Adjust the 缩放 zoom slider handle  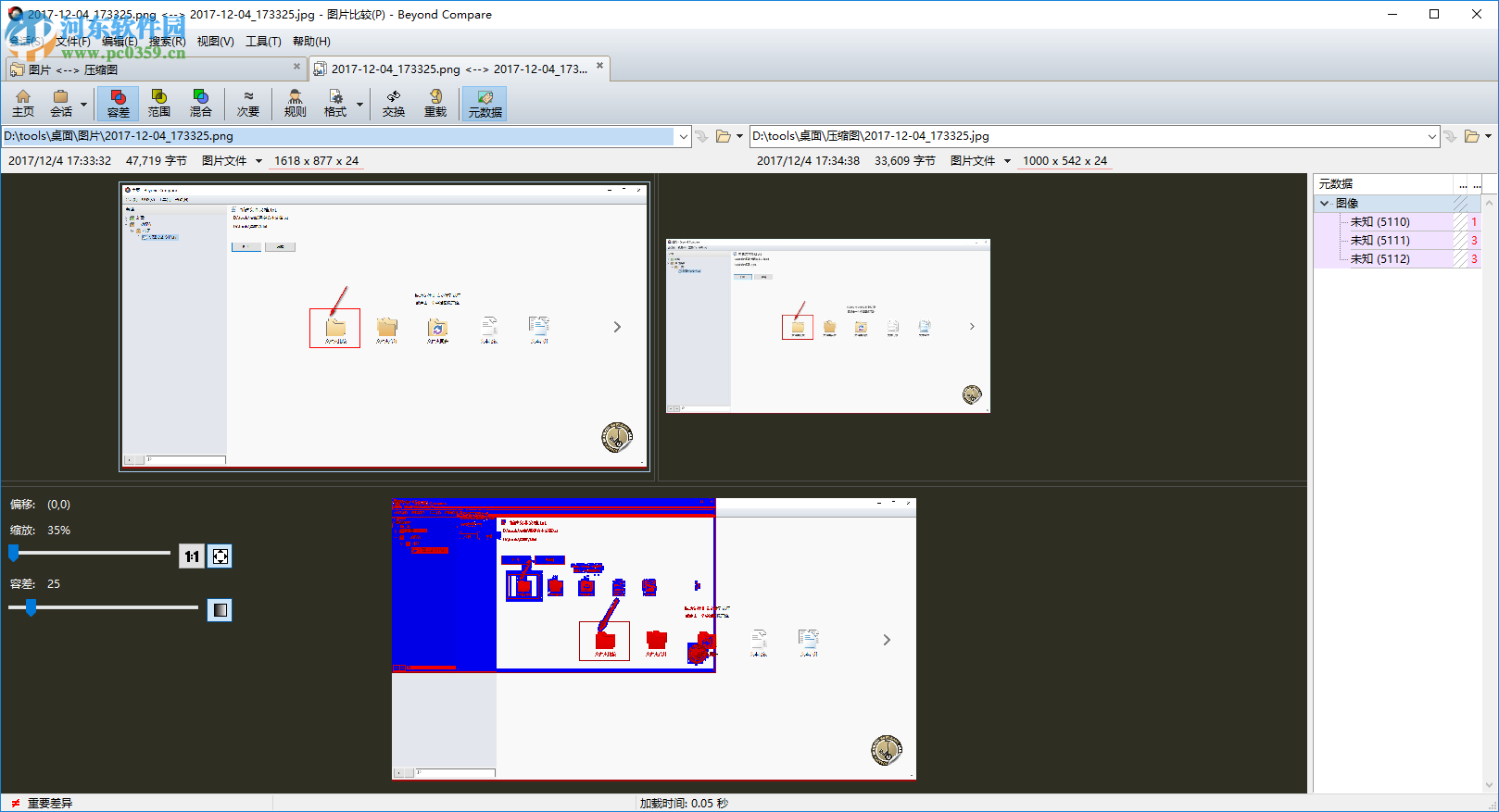tap(14, 553)
